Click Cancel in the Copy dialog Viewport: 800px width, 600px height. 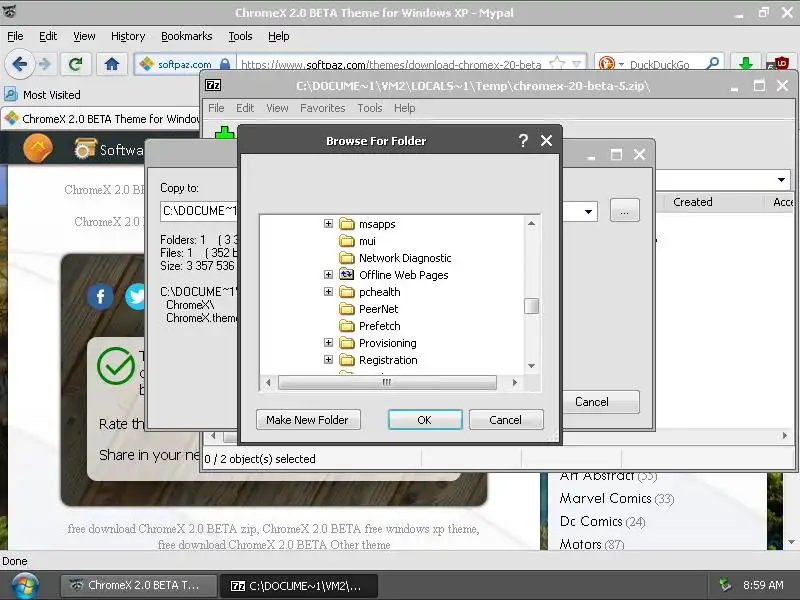click(x=601, y=402)
